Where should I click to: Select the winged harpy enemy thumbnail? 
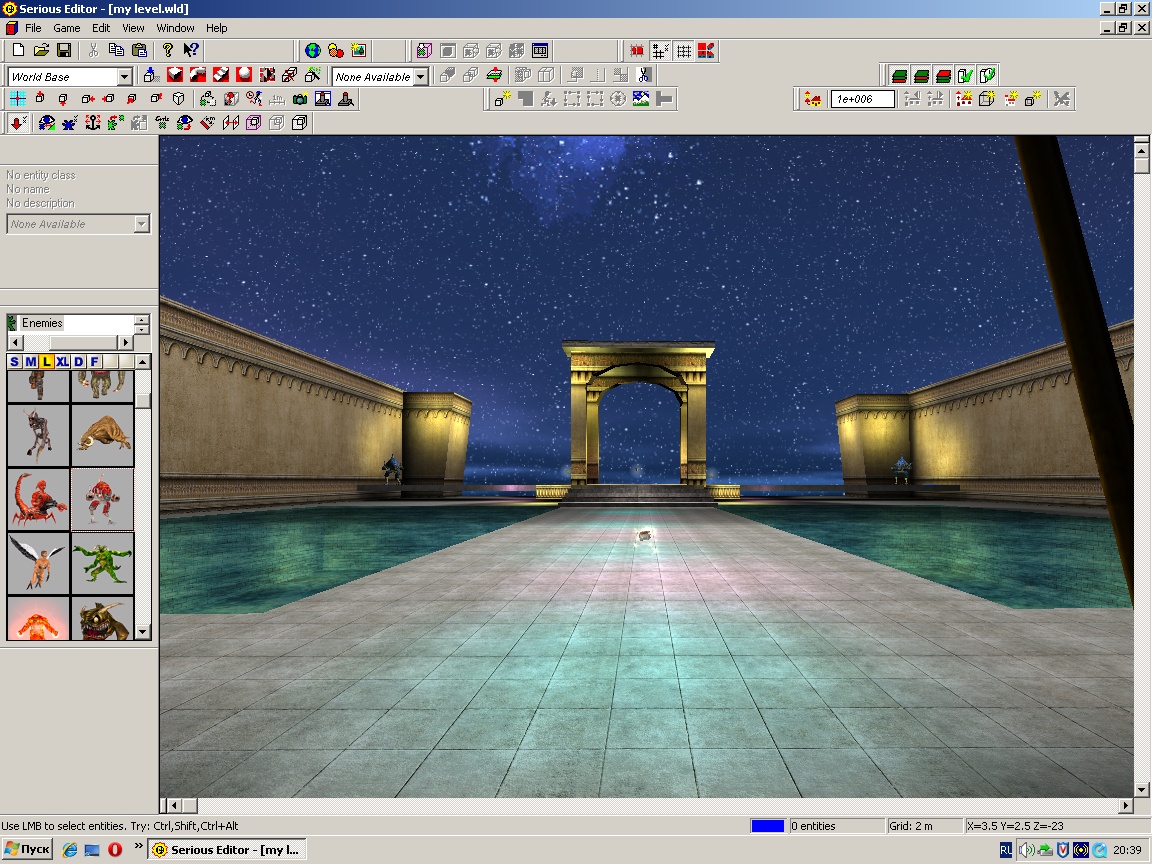[x=38, y=564]
